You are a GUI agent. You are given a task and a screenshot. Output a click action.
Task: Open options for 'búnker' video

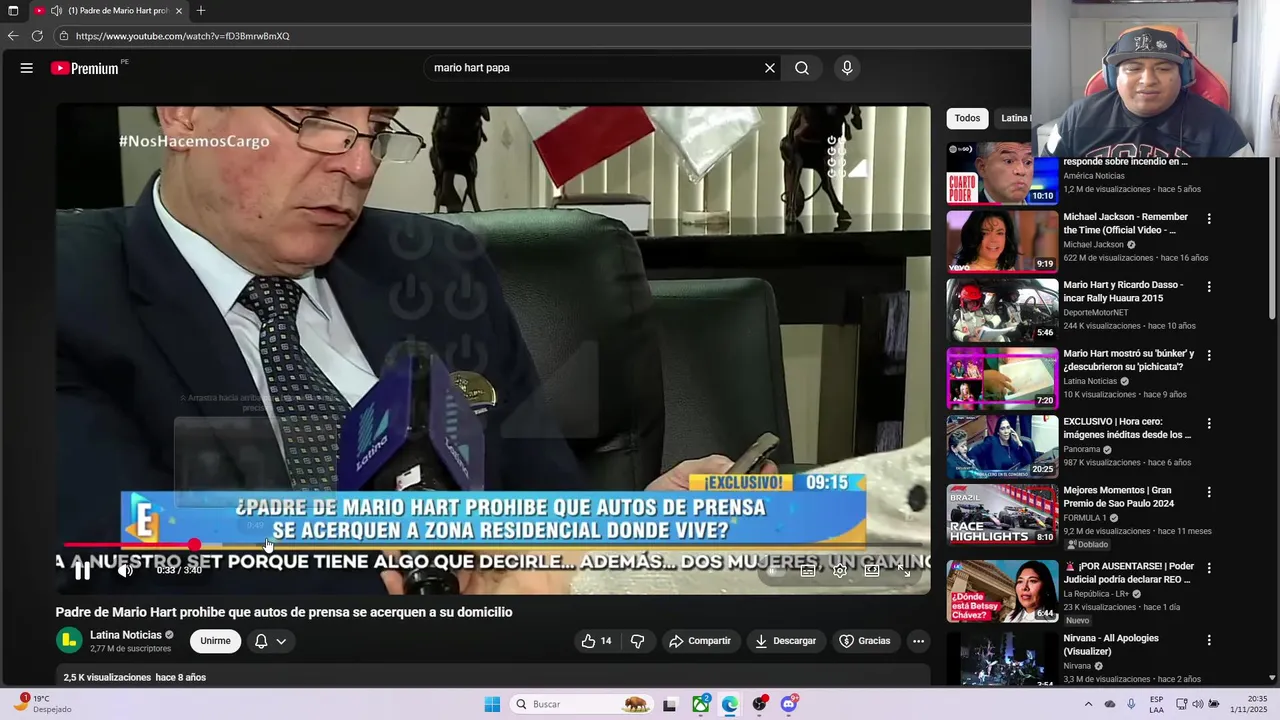1209,355
